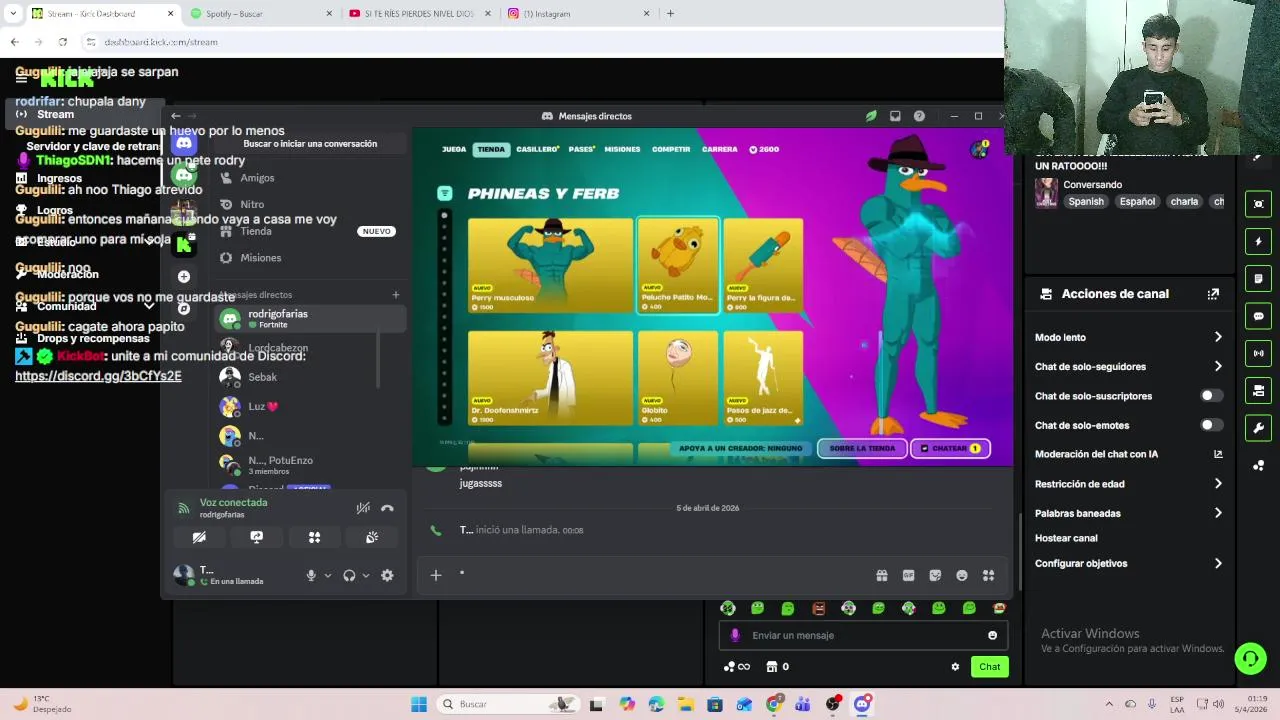Click wrench tool icon in Kick sidebar
The height and width of the screenshot is (720, 1280).
tap(1258, 428)
